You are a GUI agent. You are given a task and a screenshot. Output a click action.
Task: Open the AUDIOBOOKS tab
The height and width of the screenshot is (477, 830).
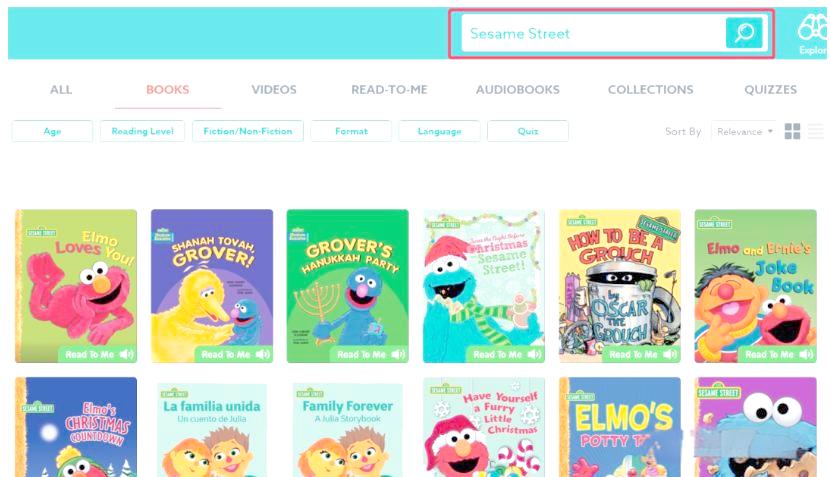coord(518,89)
